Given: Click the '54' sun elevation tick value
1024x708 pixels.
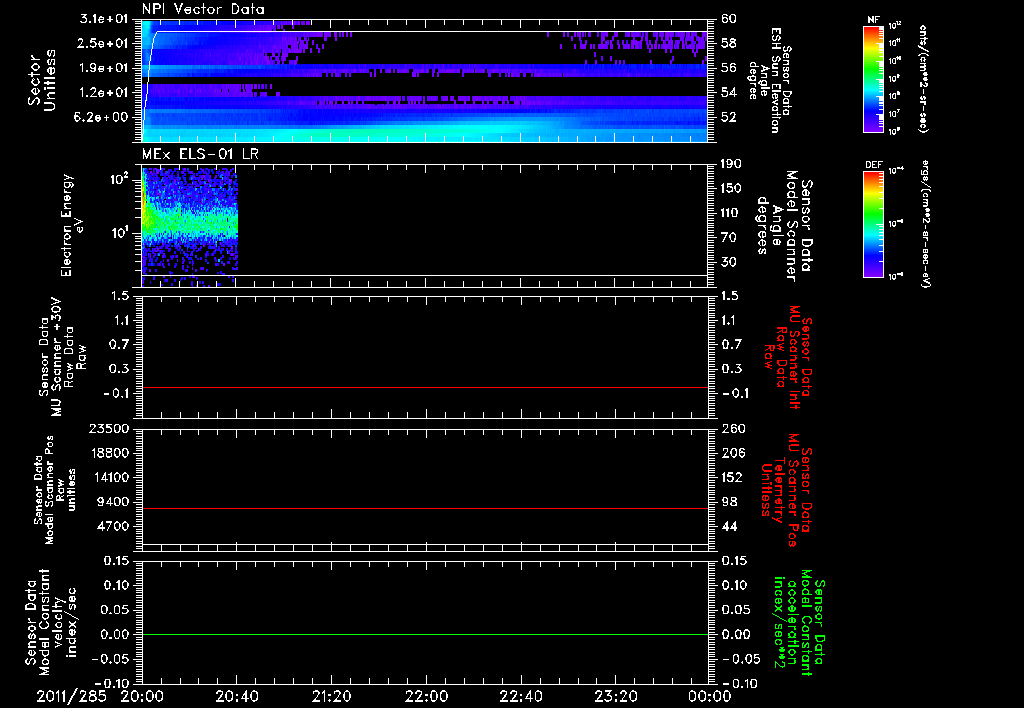Looking at the screenshot, I should pos(729,93).
